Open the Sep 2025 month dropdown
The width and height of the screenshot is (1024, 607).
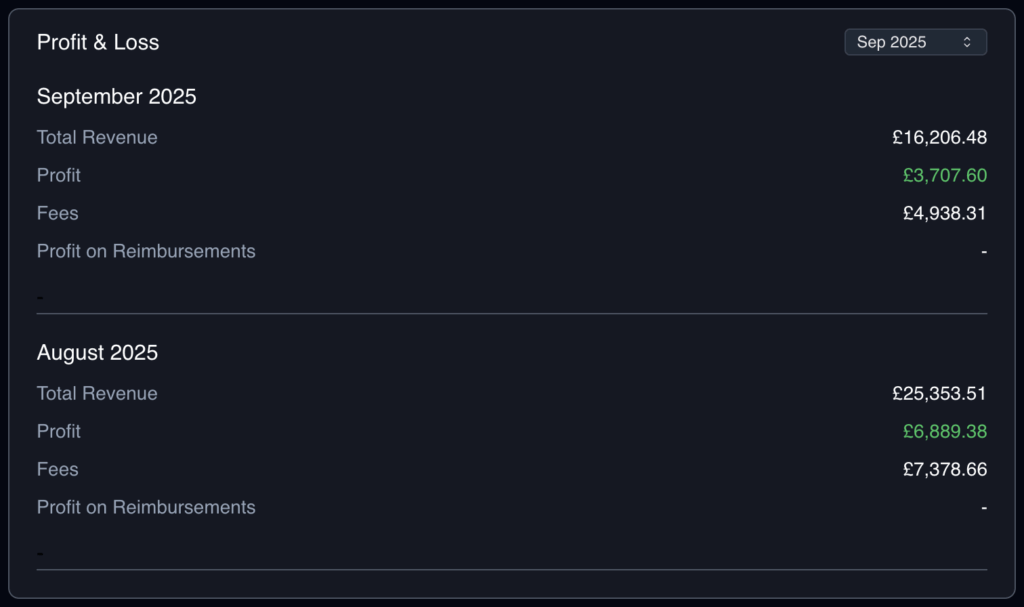point(914,42)
